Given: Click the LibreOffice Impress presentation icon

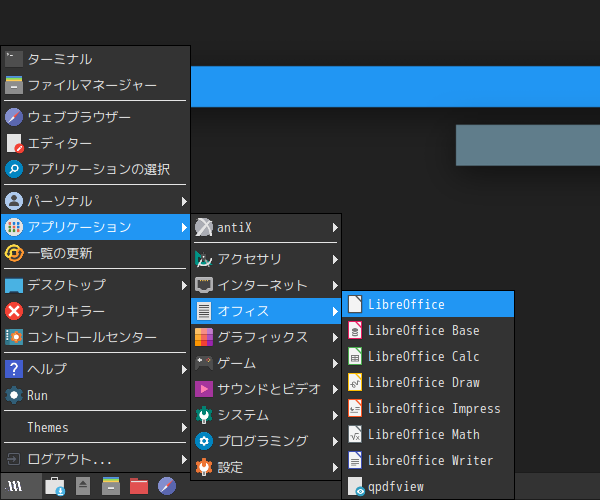Looking at the screenshot, I should [355, 408].
